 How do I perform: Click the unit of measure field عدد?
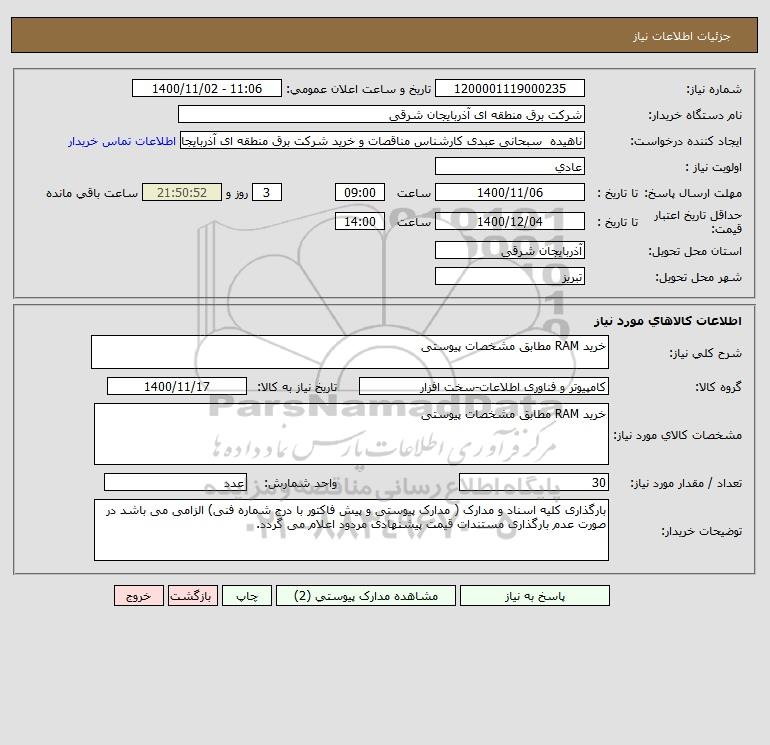pos(175,482)
